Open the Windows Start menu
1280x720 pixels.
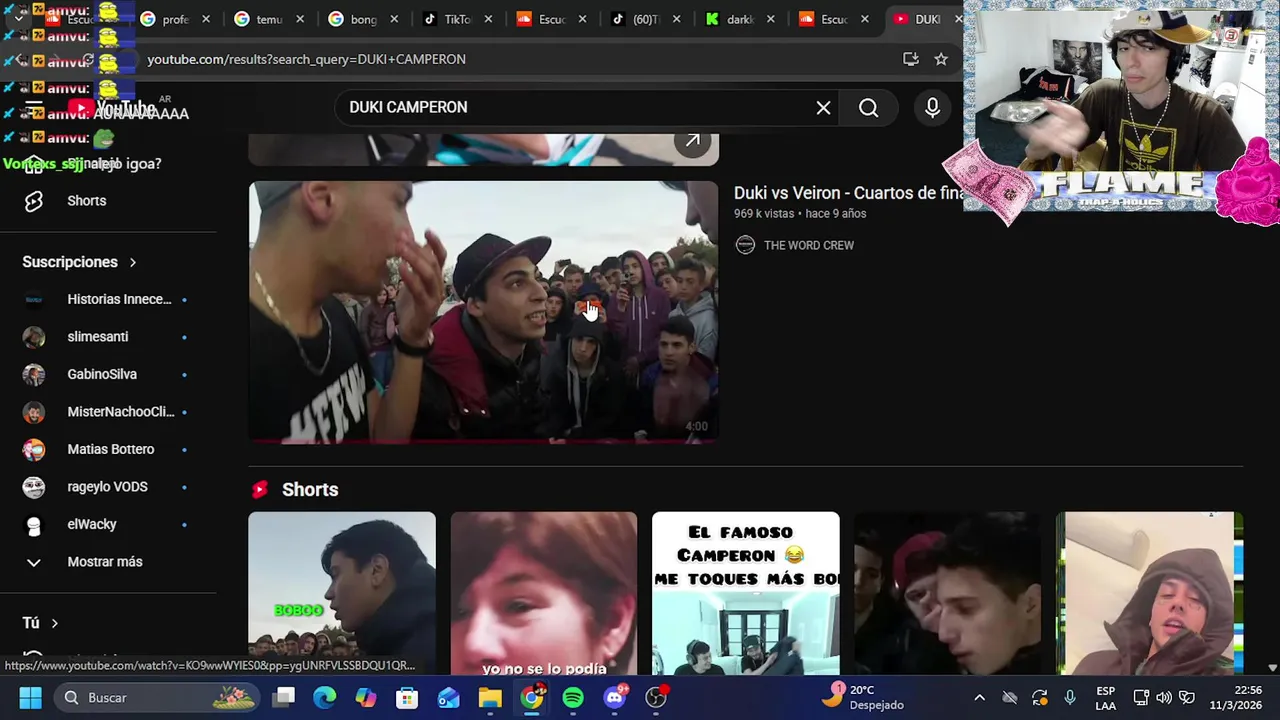point(30,697)
